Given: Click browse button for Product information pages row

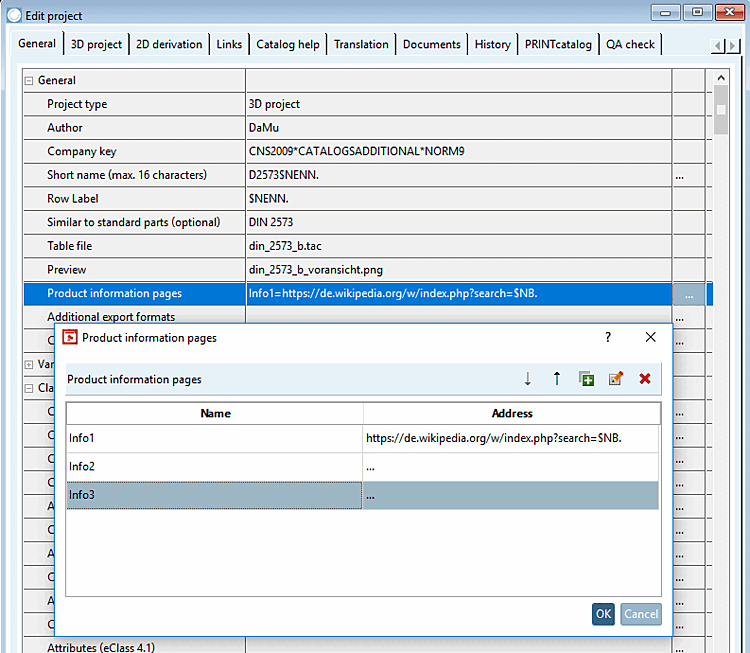Looking at the screenshot, I should coord(688,294).
